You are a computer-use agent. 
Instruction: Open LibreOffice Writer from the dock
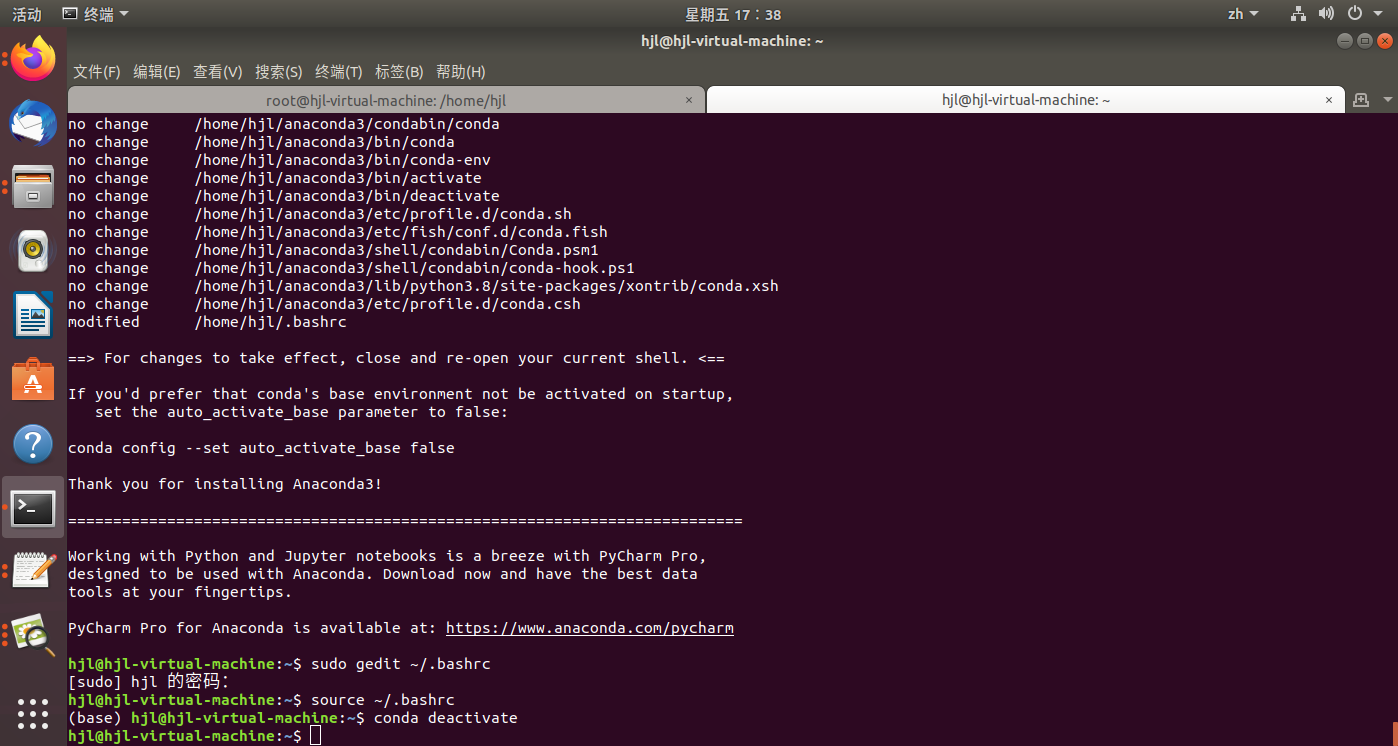(33, 314)
